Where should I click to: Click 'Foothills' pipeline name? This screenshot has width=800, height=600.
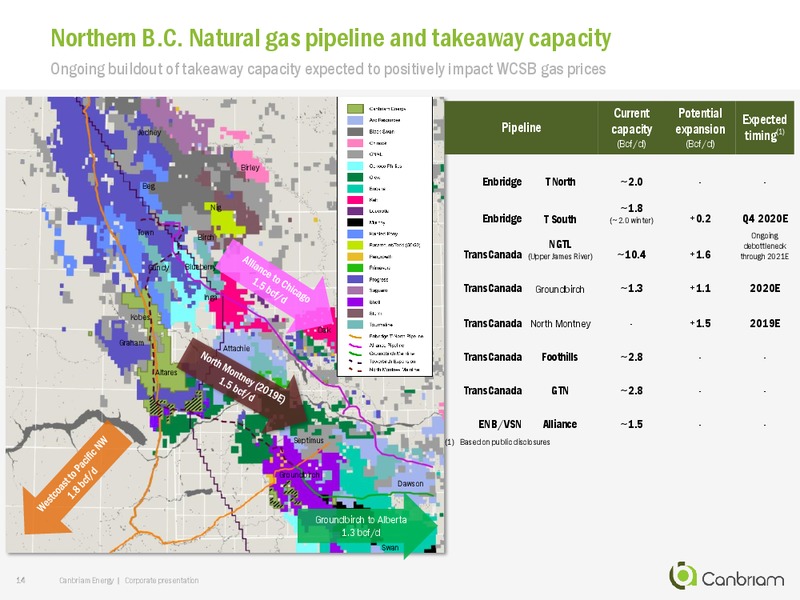(560, 357)
